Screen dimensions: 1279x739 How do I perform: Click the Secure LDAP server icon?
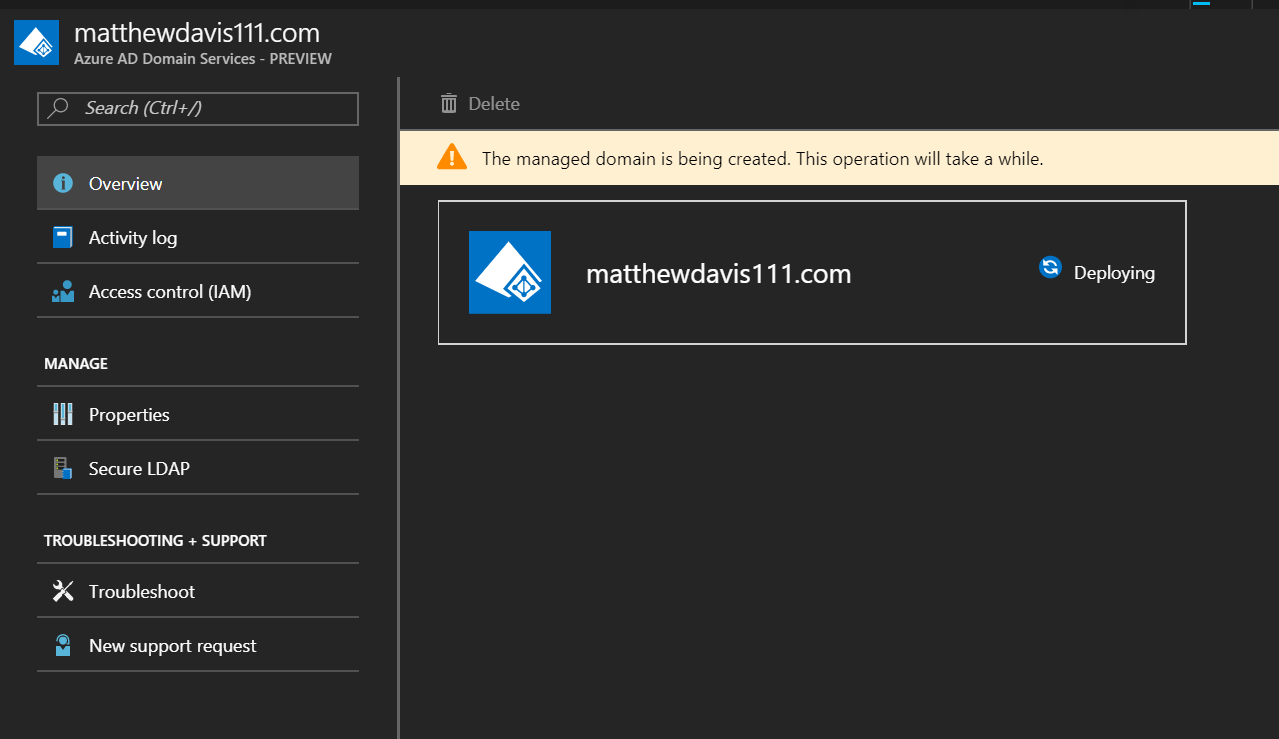[63, 468]
